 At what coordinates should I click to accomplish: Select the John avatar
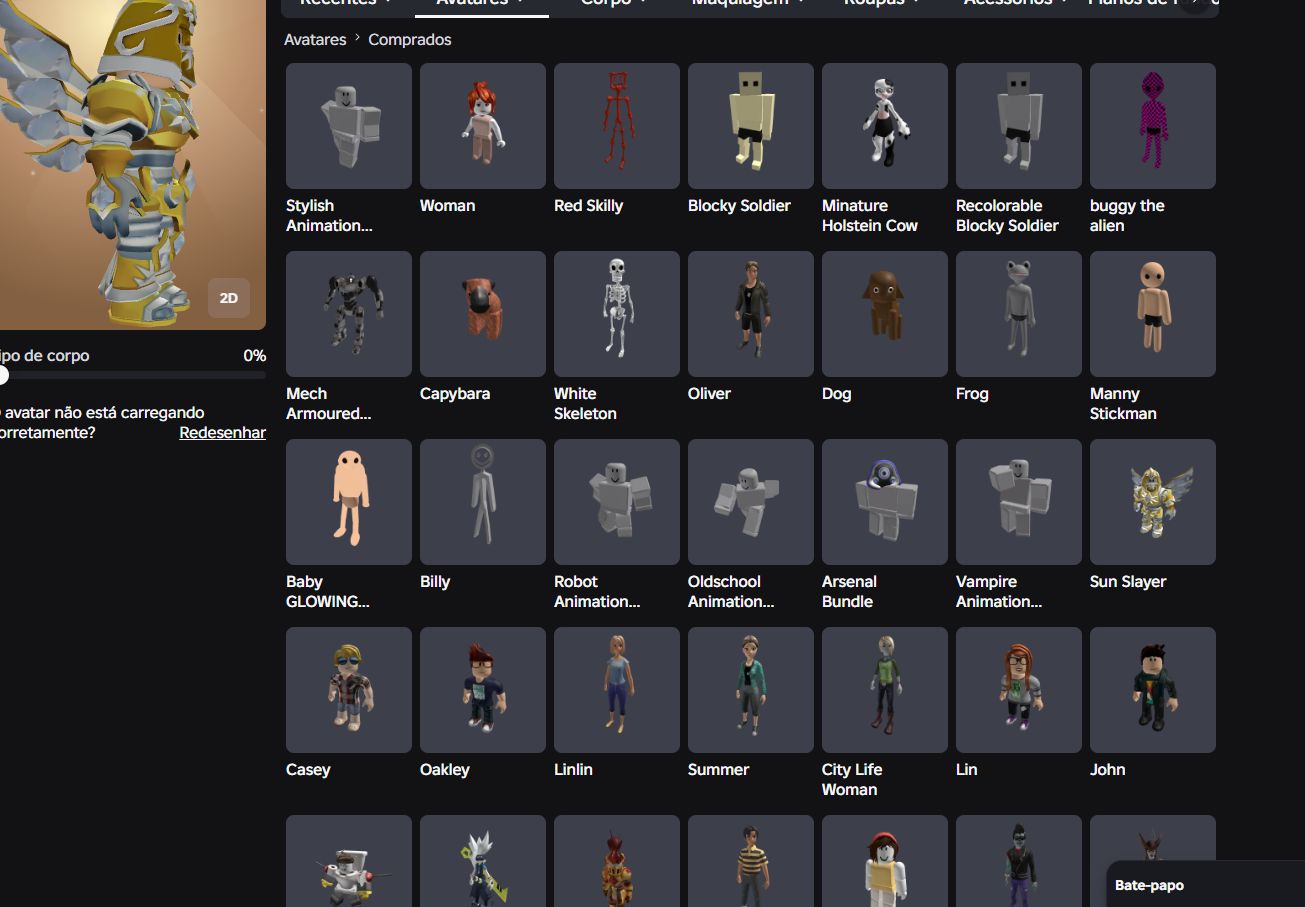(1153, 690)
